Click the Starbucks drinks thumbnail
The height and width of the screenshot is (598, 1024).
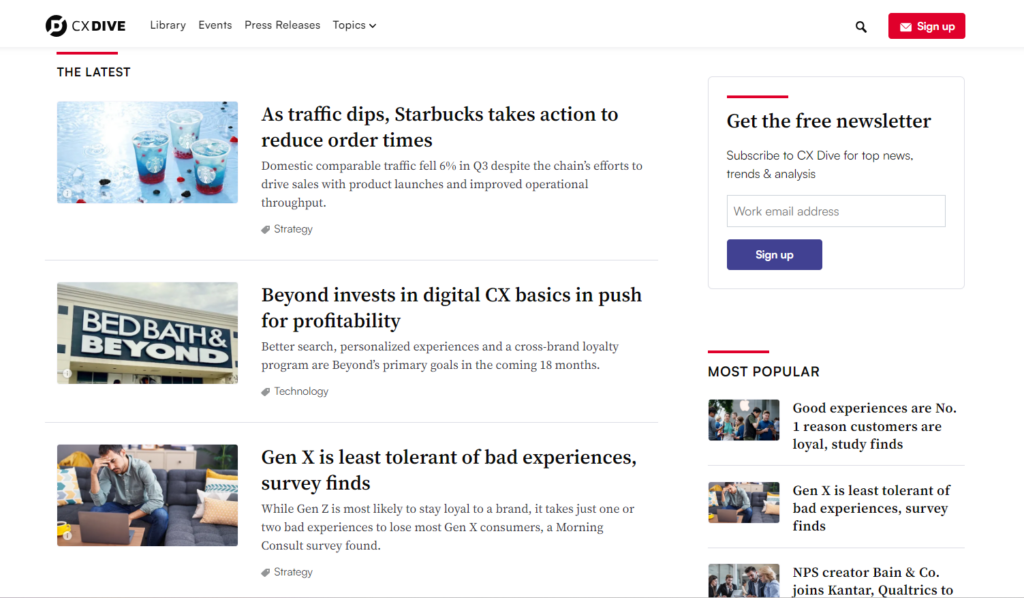pos(147,152)
